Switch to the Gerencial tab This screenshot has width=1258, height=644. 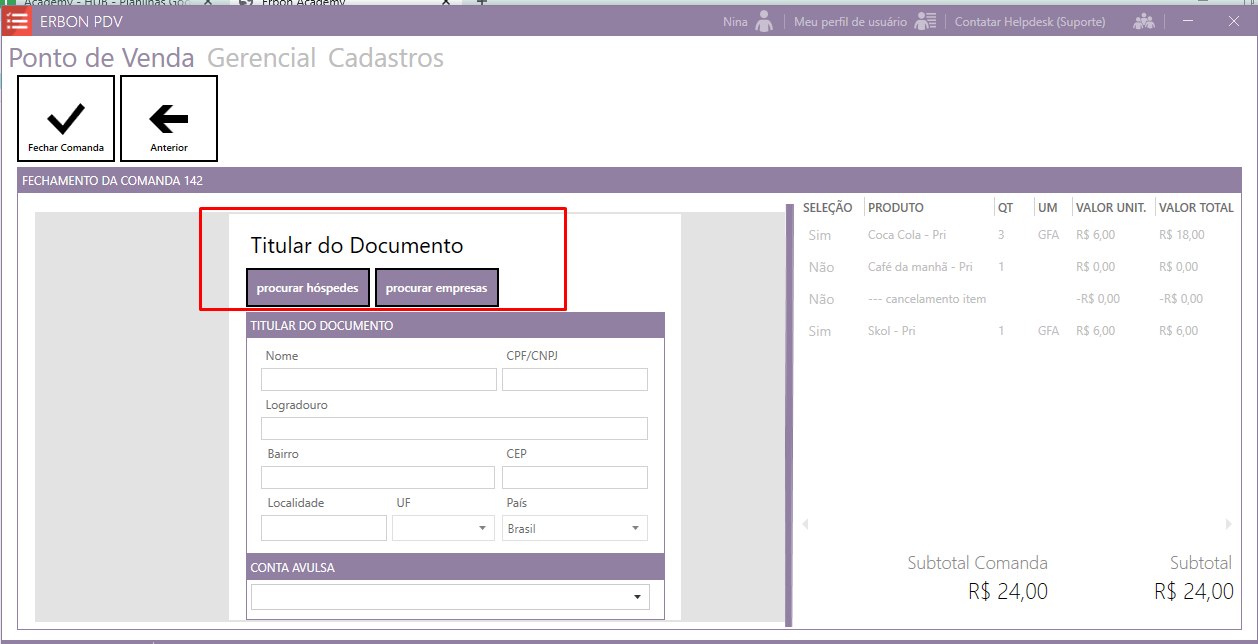coord(261,58)
